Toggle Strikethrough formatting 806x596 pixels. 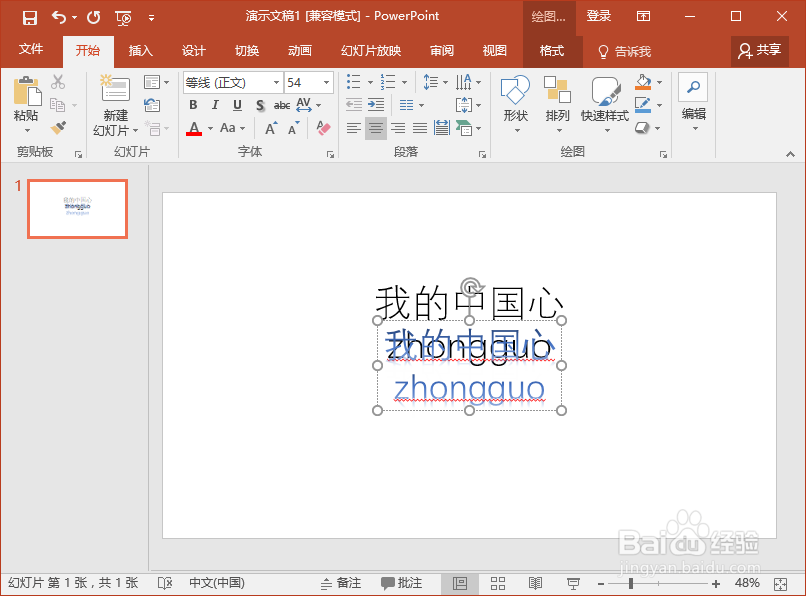pyautogui.click(x=282, y=105)
